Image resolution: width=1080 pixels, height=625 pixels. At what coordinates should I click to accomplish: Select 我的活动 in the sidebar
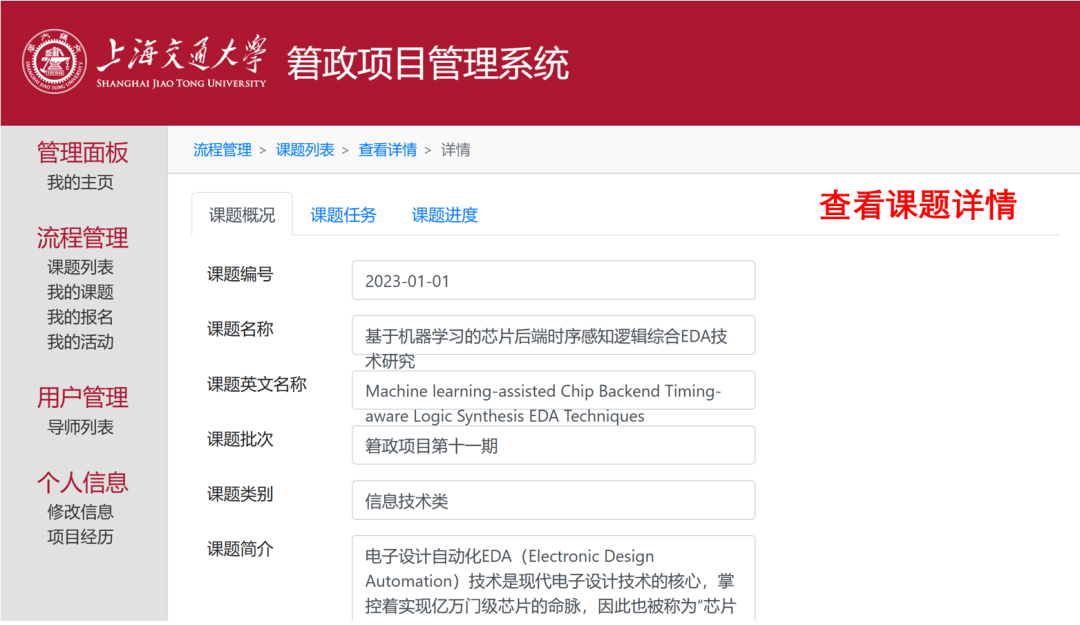click(80, 342)
